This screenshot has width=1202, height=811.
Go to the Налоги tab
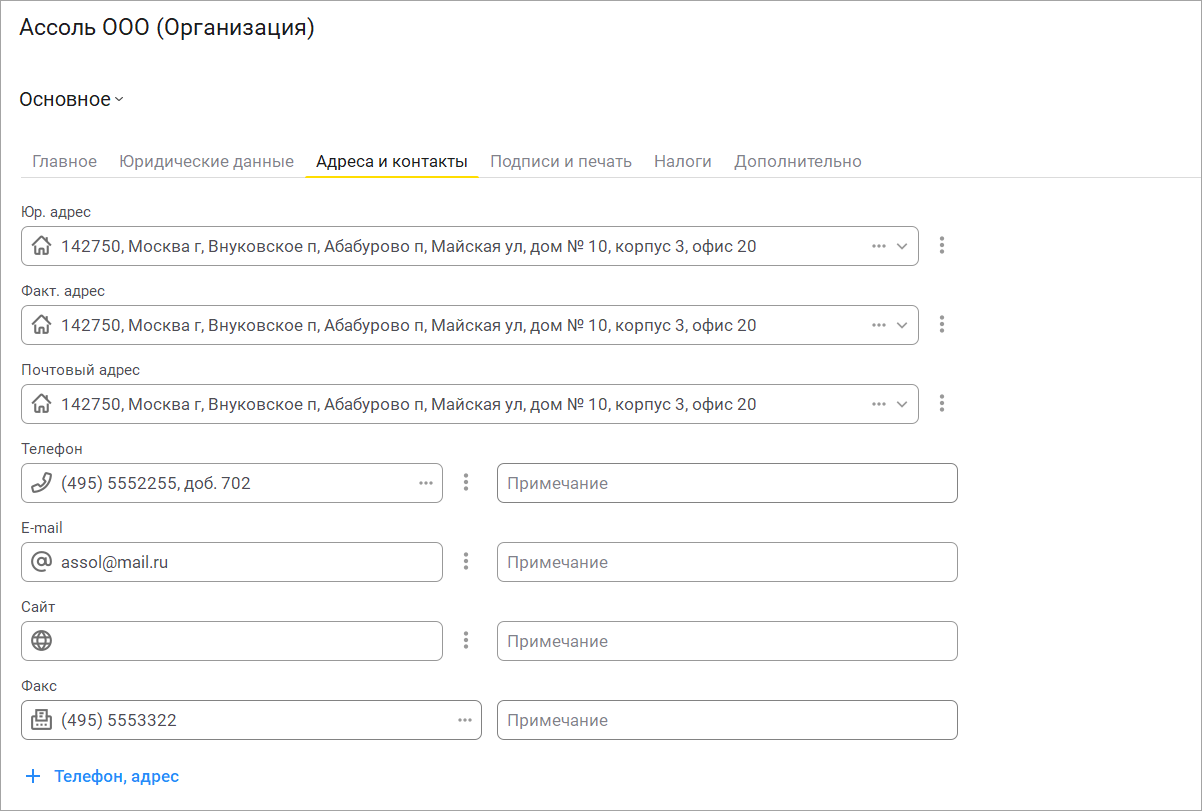point(683,161)
